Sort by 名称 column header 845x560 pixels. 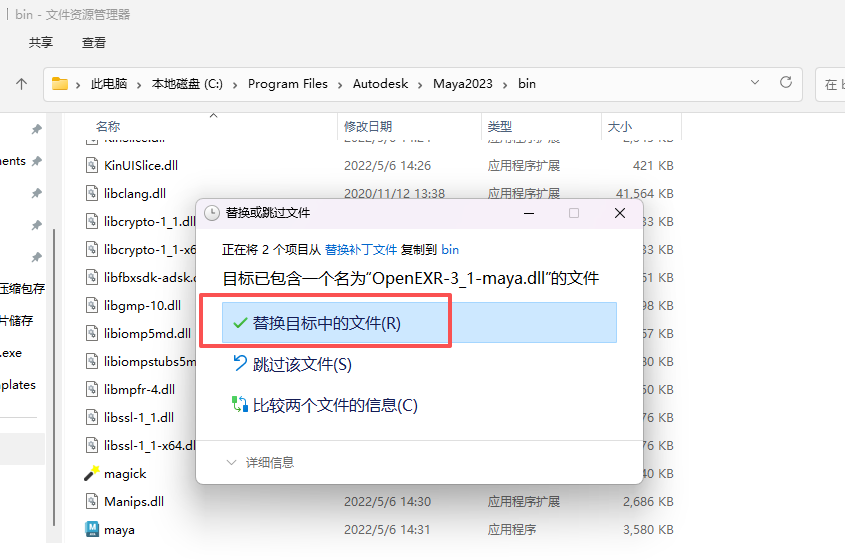[x=108, y=127]
